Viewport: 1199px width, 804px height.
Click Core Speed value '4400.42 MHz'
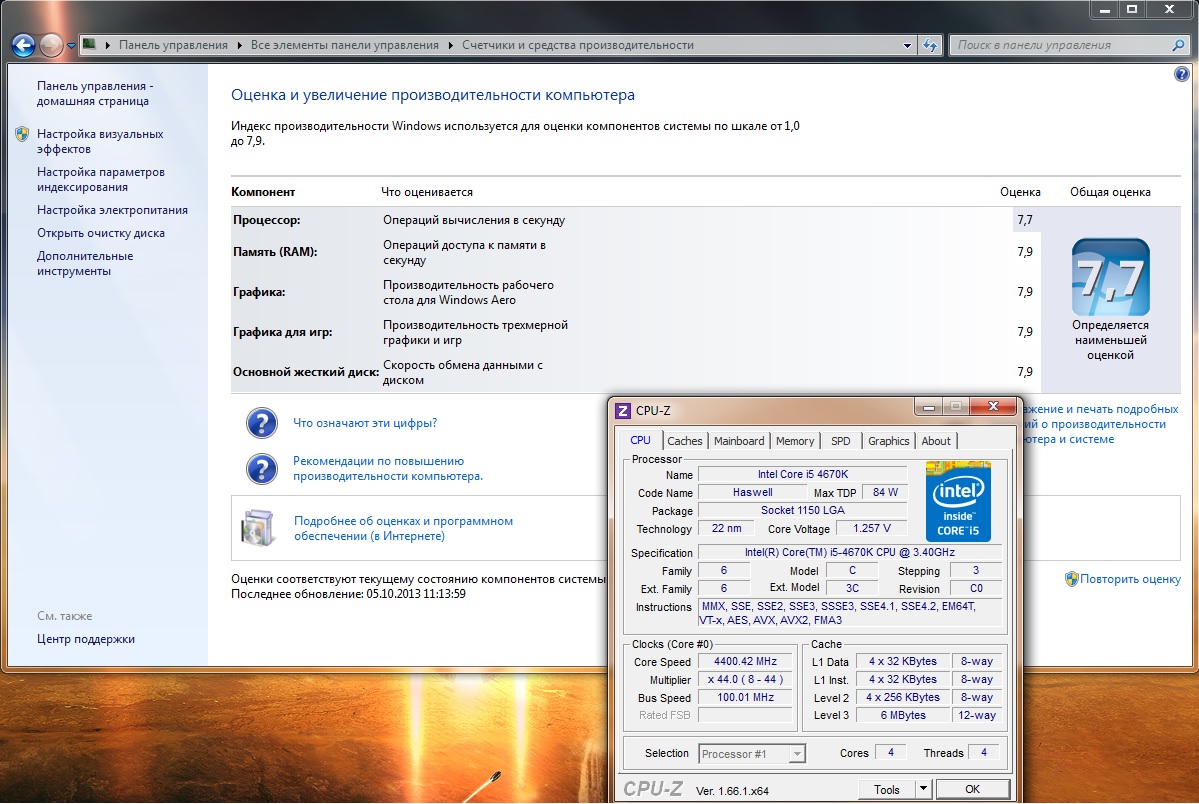[x=745, y=662]
